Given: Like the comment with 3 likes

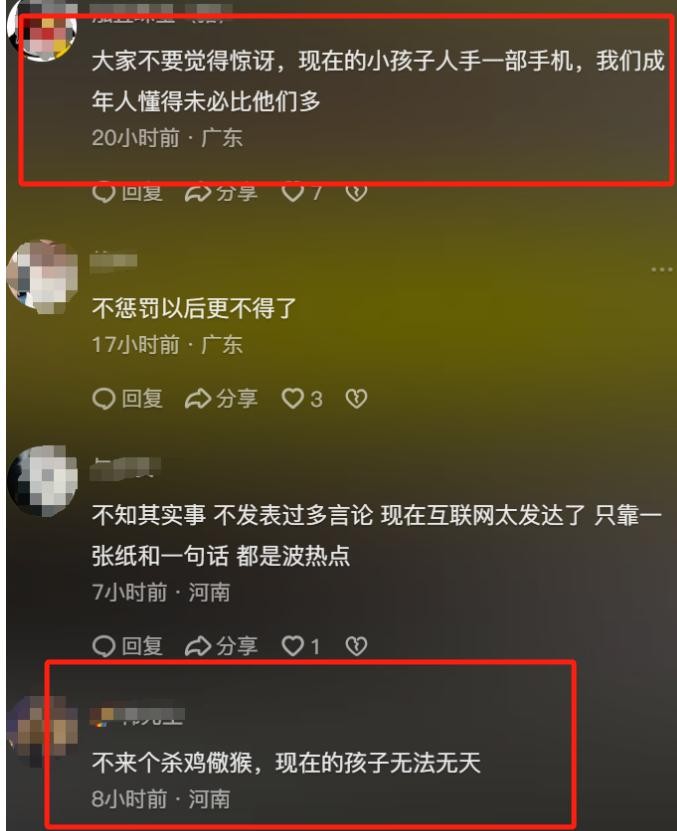Looking at the screenshot, I should (302, 399).
